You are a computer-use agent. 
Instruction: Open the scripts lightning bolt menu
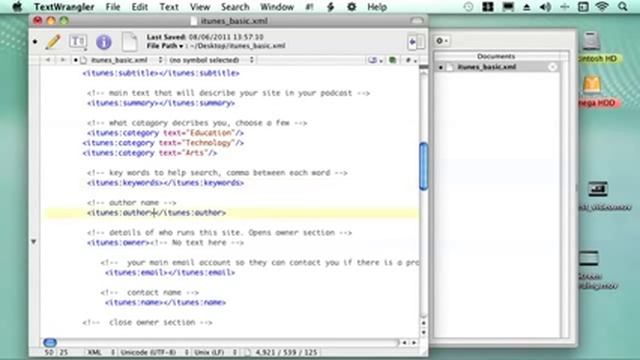point(331,7)
